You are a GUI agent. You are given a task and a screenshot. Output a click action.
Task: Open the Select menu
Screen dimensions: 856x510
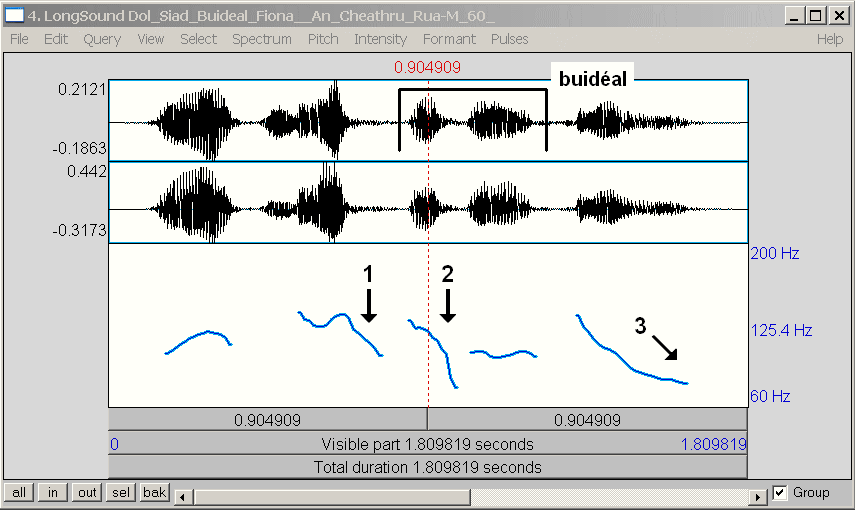[198, 39]
